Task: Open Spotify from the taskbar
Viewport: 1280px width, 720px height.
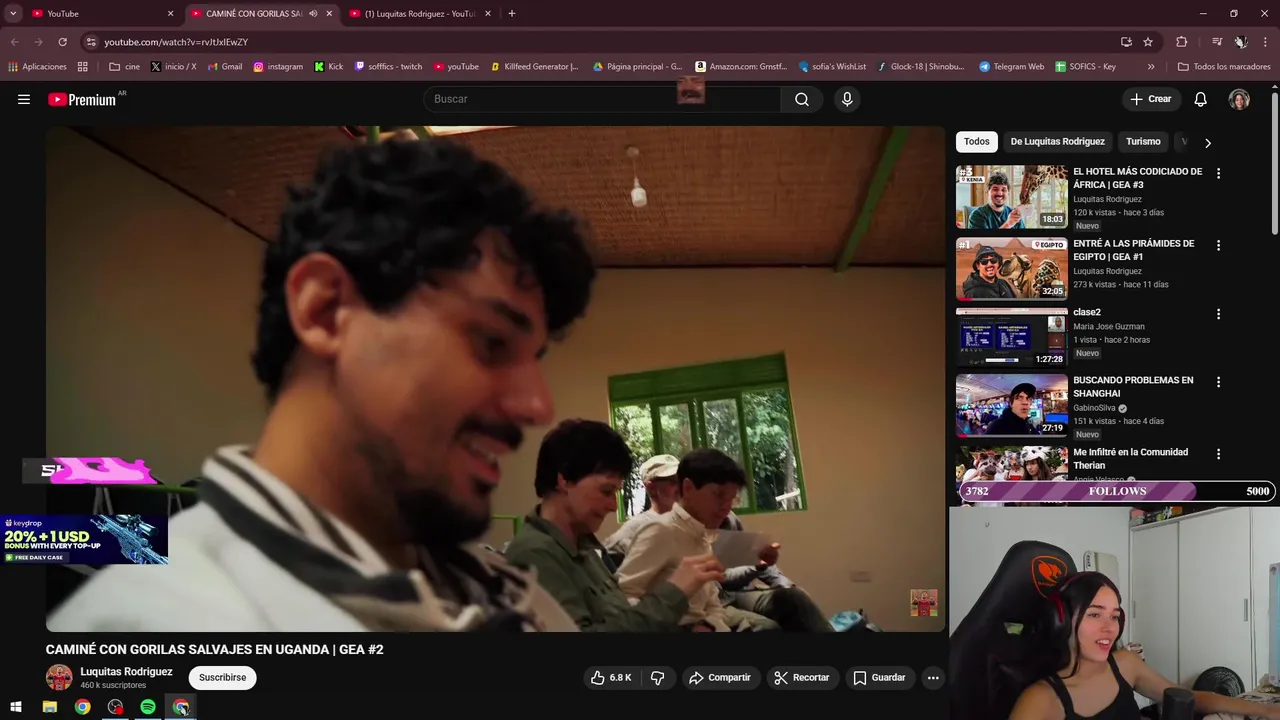Action: click(x=148, y=707)
